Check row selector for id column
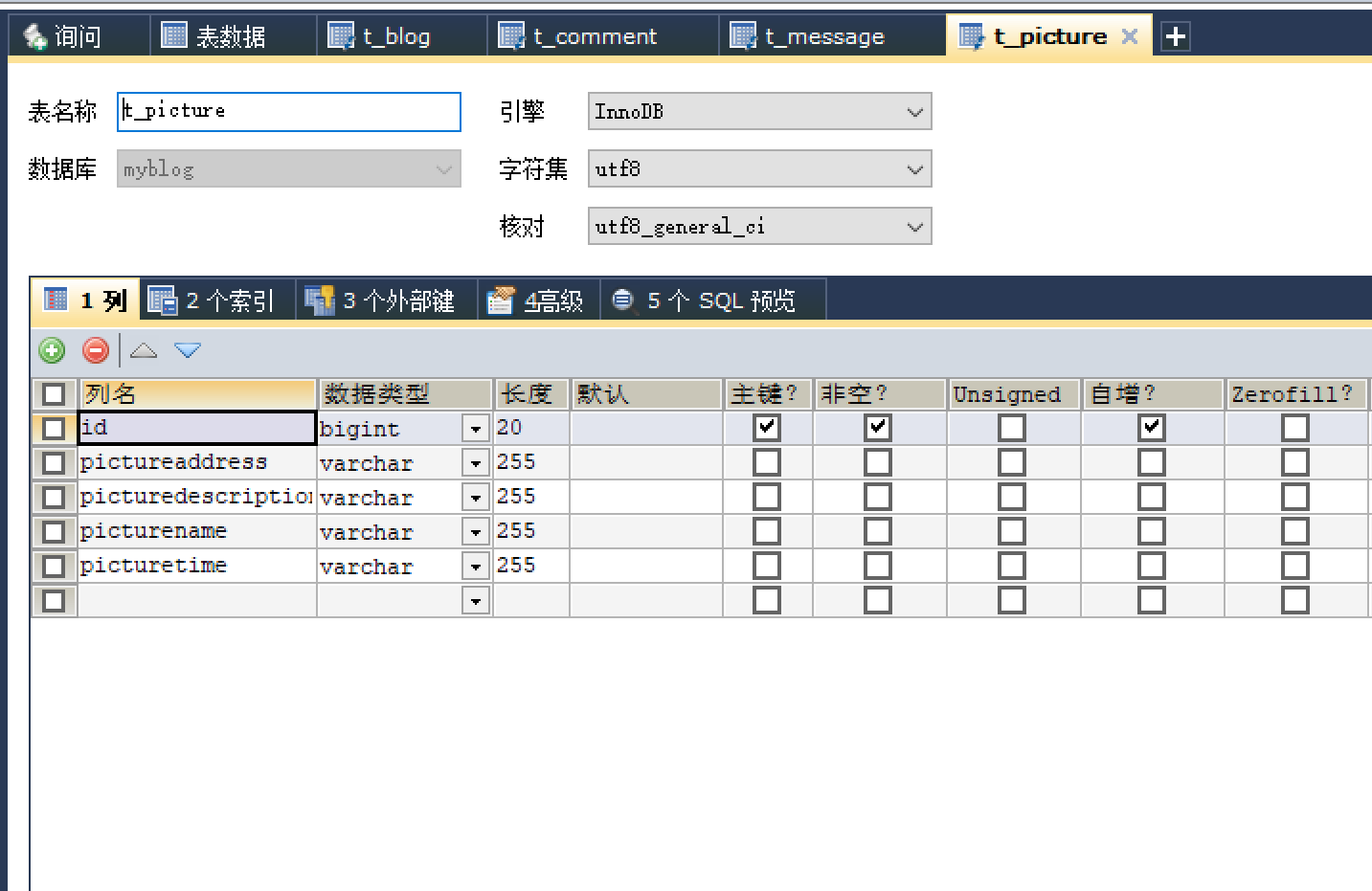The height and width of the screenshot is (891, 1372). pyautogui.click(x=55, y=429)
